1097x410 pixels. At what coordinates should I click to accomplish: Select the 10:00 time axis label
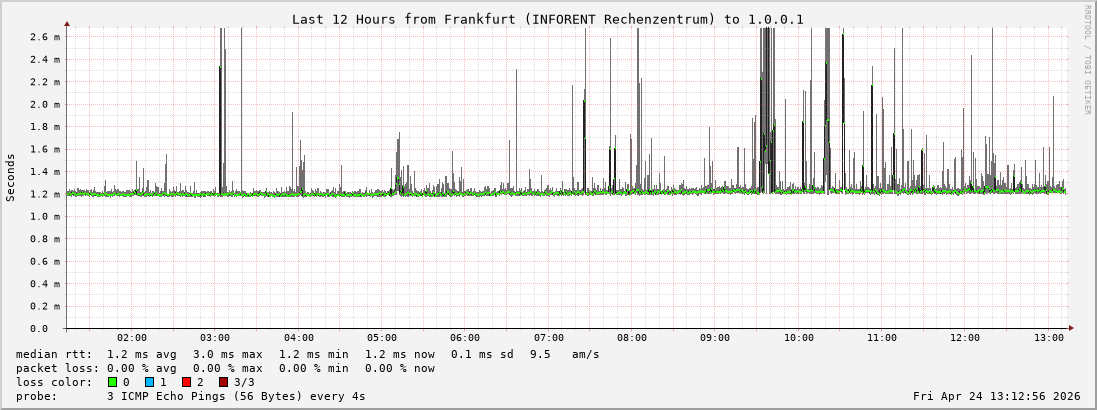798,338
